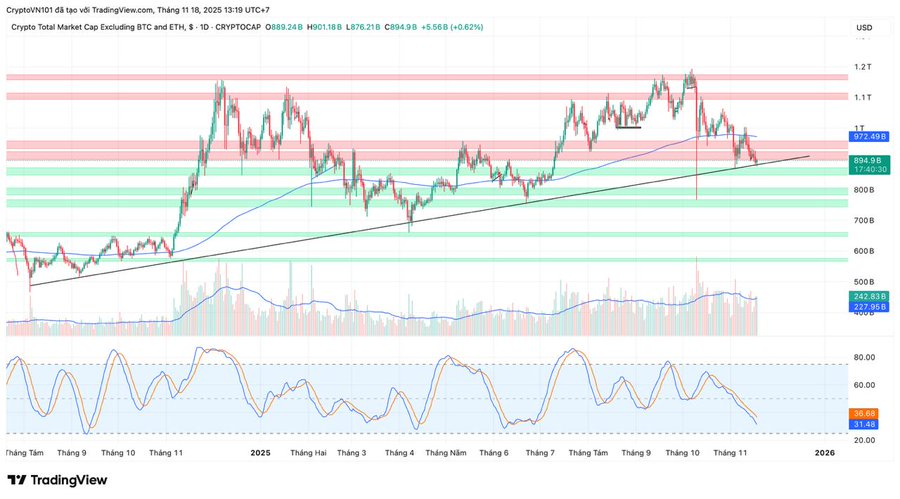Select the topmost red resistance zone near 1.2T
Screen dimensions: 900x499
click(400, 77)
